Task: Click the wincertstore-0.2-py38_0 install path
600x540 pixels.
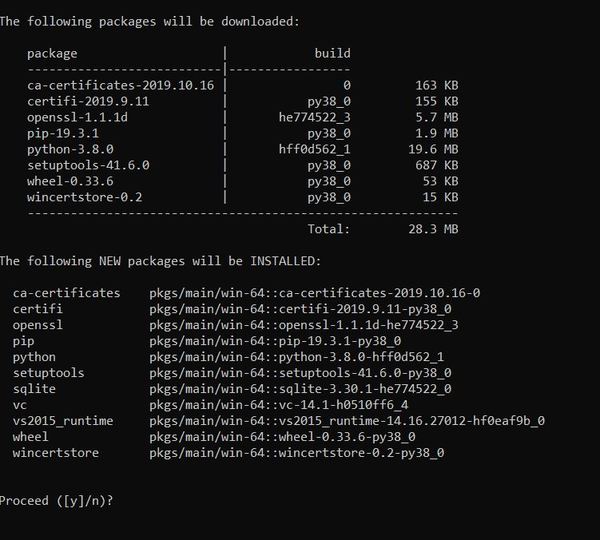Action: (x=297, y=453)
